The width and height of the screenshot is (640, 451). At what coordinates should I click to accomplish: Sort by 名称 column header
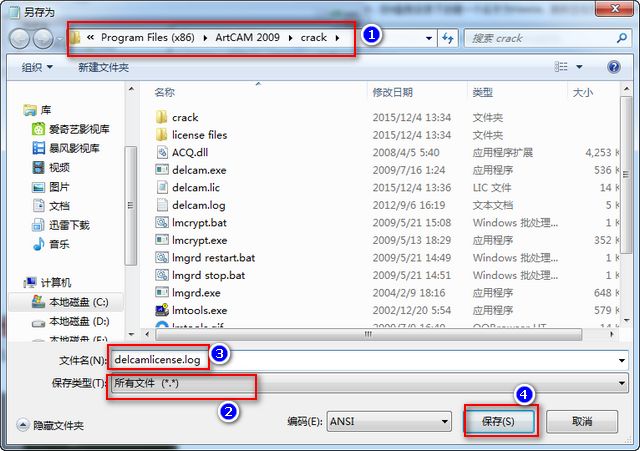tap(164, 92)
